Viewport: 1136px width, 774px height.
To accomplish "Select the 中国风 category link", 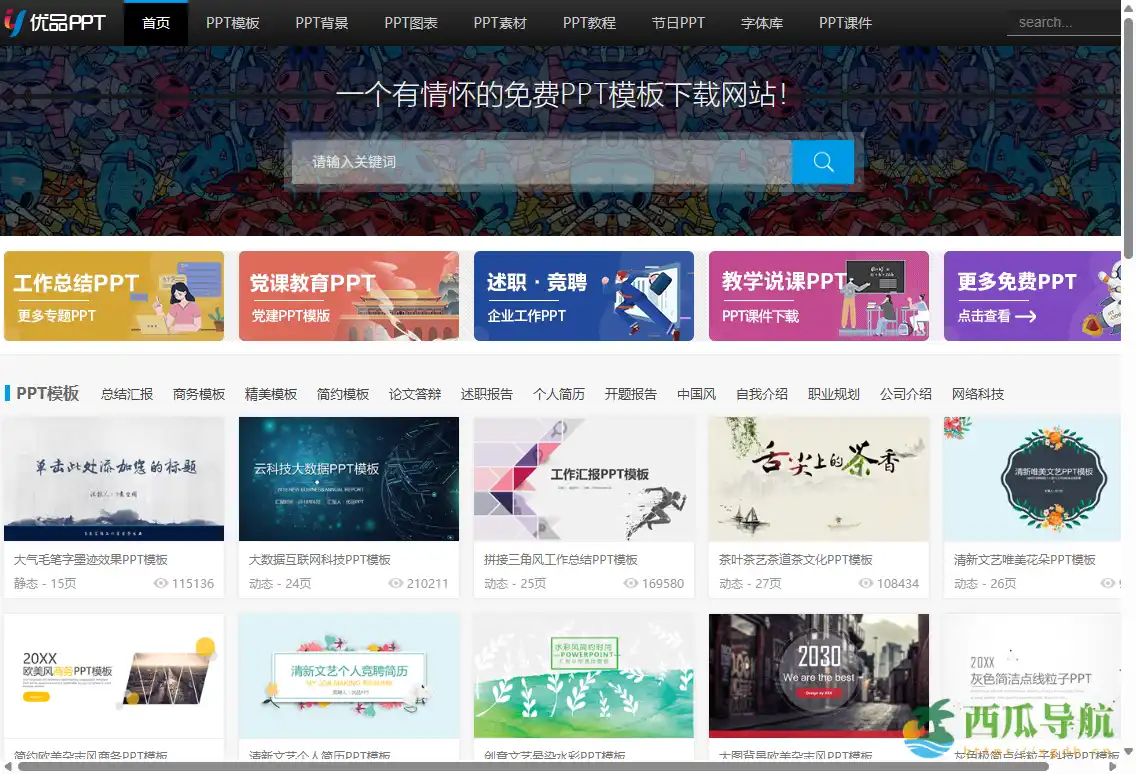I will (x=697, y=394).
